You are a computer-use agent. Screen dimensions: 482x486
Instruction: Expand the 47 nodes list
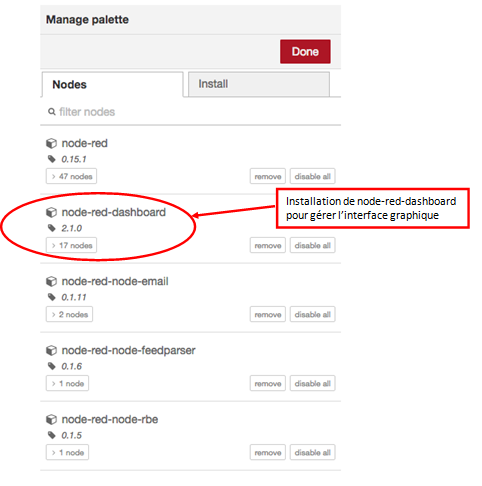click(71, 176)
